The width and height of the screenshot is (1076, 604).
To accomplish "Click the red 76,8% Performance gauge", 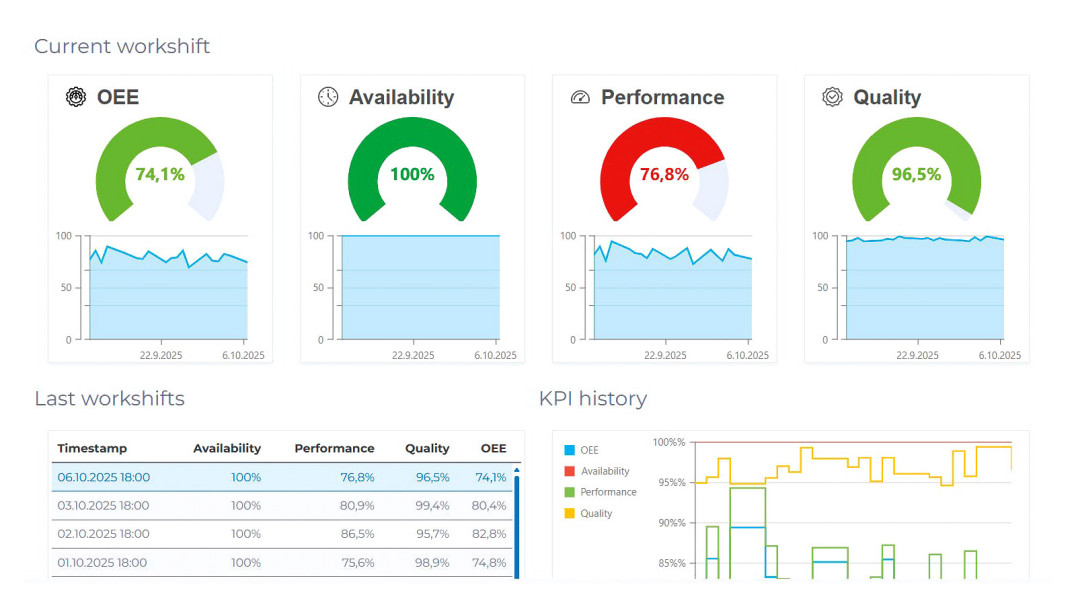I will pos(664,169).
